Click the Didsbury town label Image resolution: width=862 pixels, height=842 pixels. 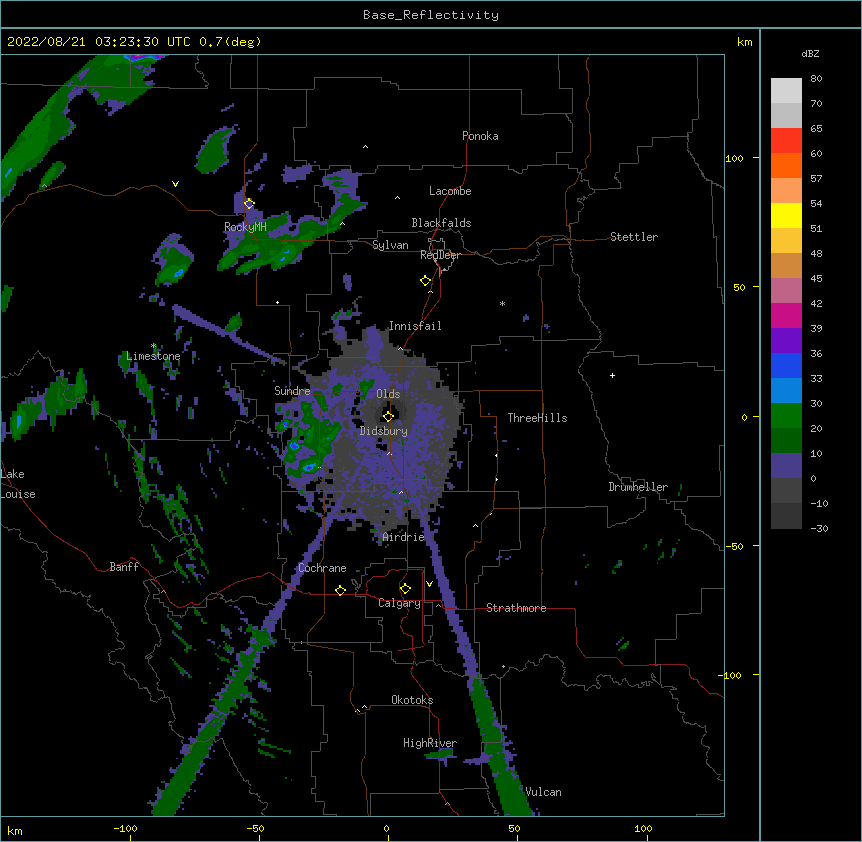[x=384, y=431]
